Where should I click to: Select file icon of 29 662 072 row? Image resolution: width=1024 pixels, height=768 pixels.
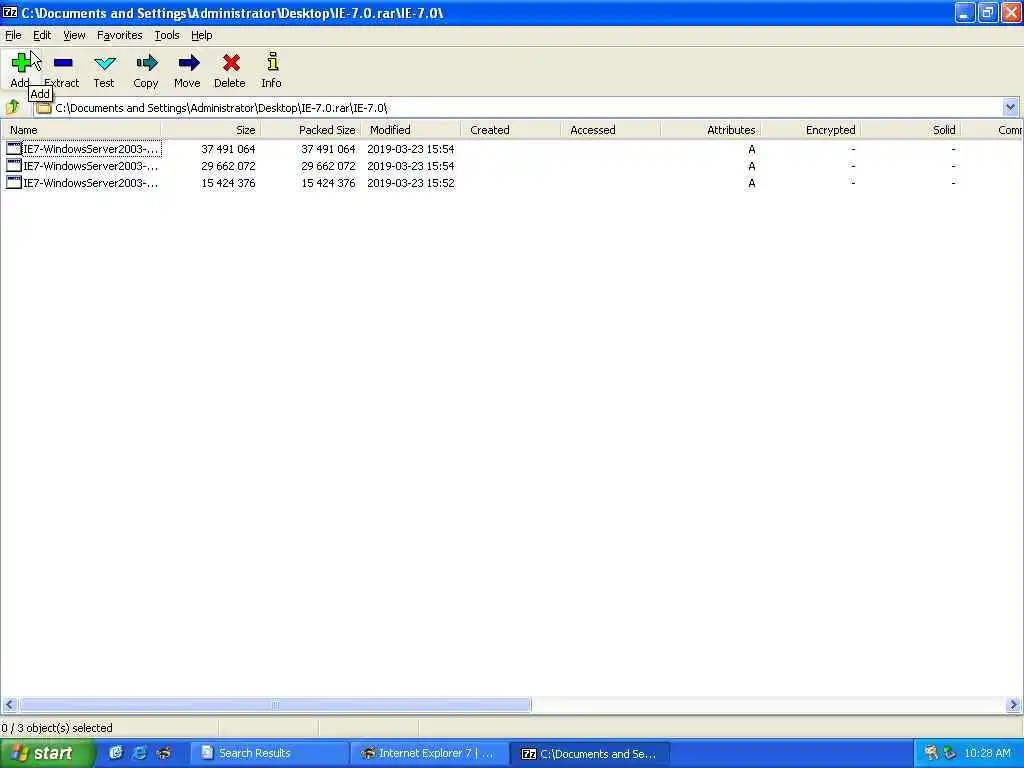14,166
